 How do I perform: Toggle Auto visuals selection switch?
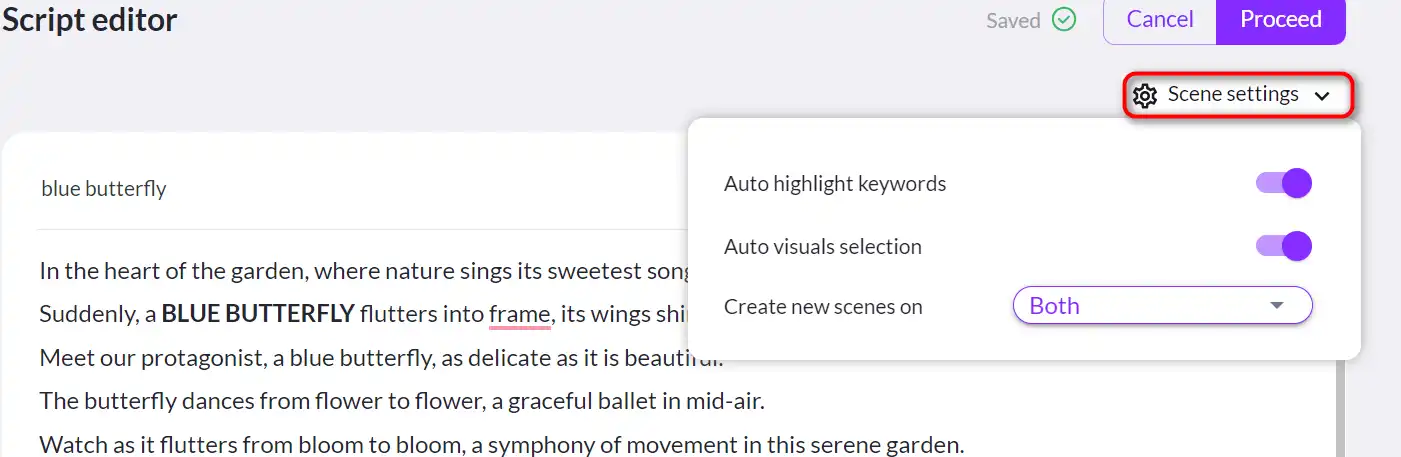click(1284, 246)
